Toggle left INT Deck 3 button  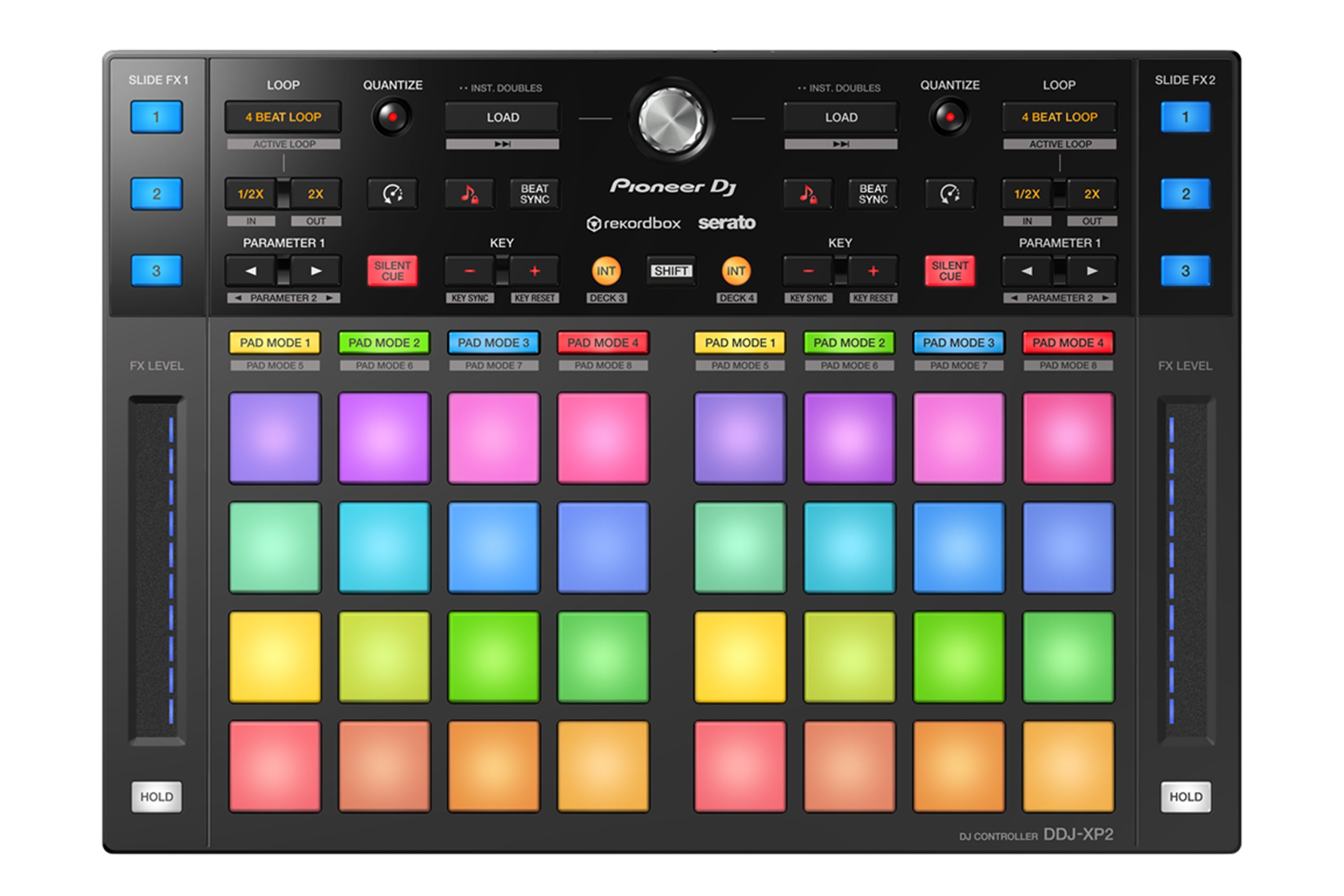point(606,271)
